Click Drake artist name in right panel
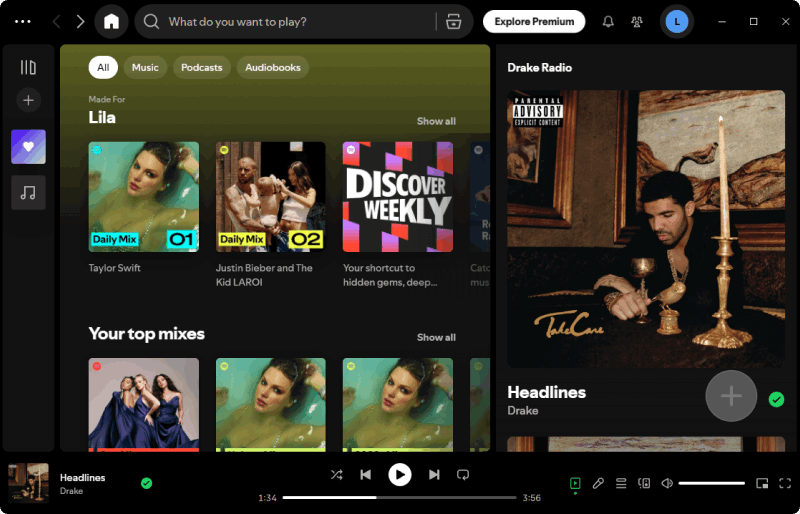The image size is (800, 514). coord(522,410)
